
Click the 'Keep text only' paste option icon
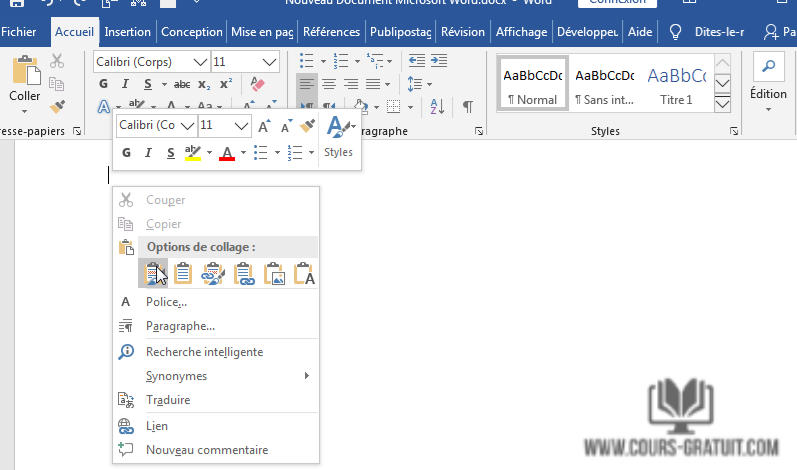(304, 273)
